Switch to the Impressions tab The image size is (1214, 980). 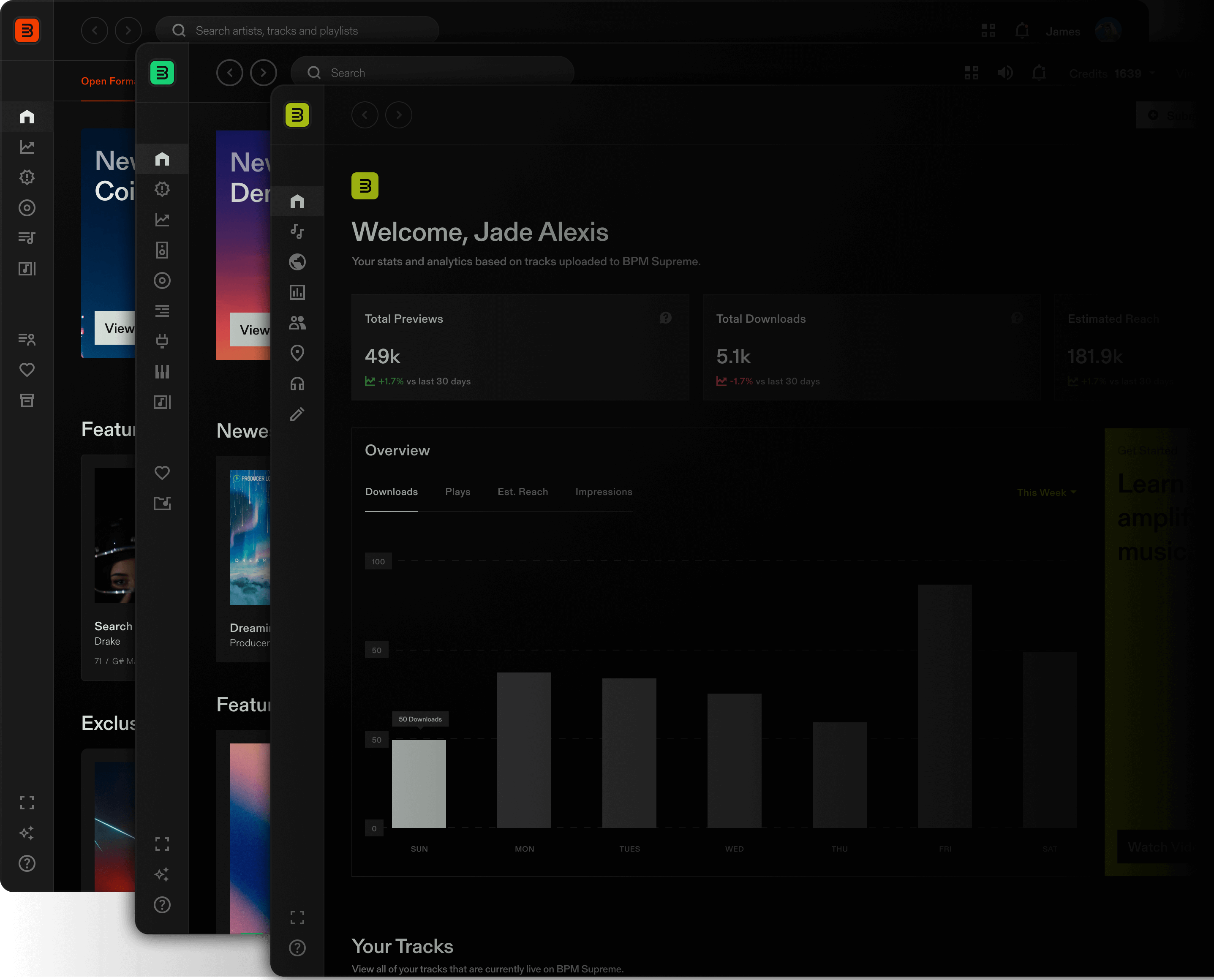[604, 492]
